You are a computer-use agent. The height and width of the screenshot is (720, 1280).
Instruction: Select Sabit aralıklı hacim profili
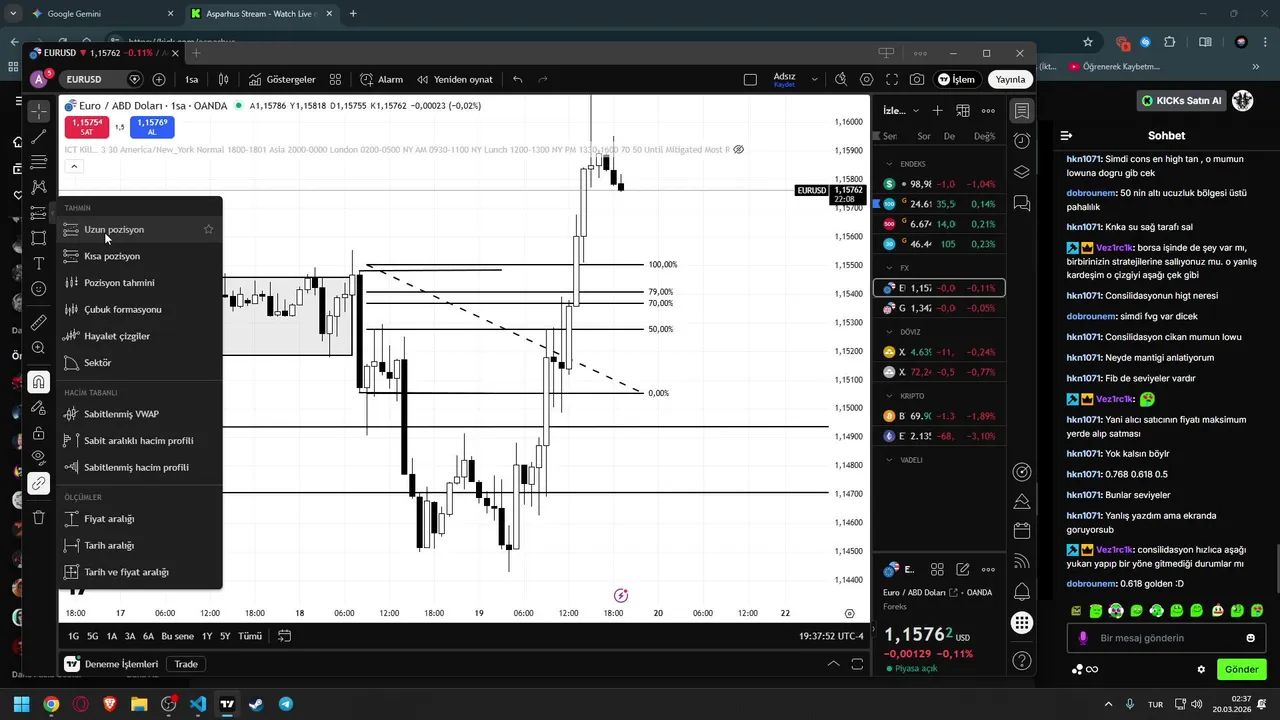(x=140, y=441)
